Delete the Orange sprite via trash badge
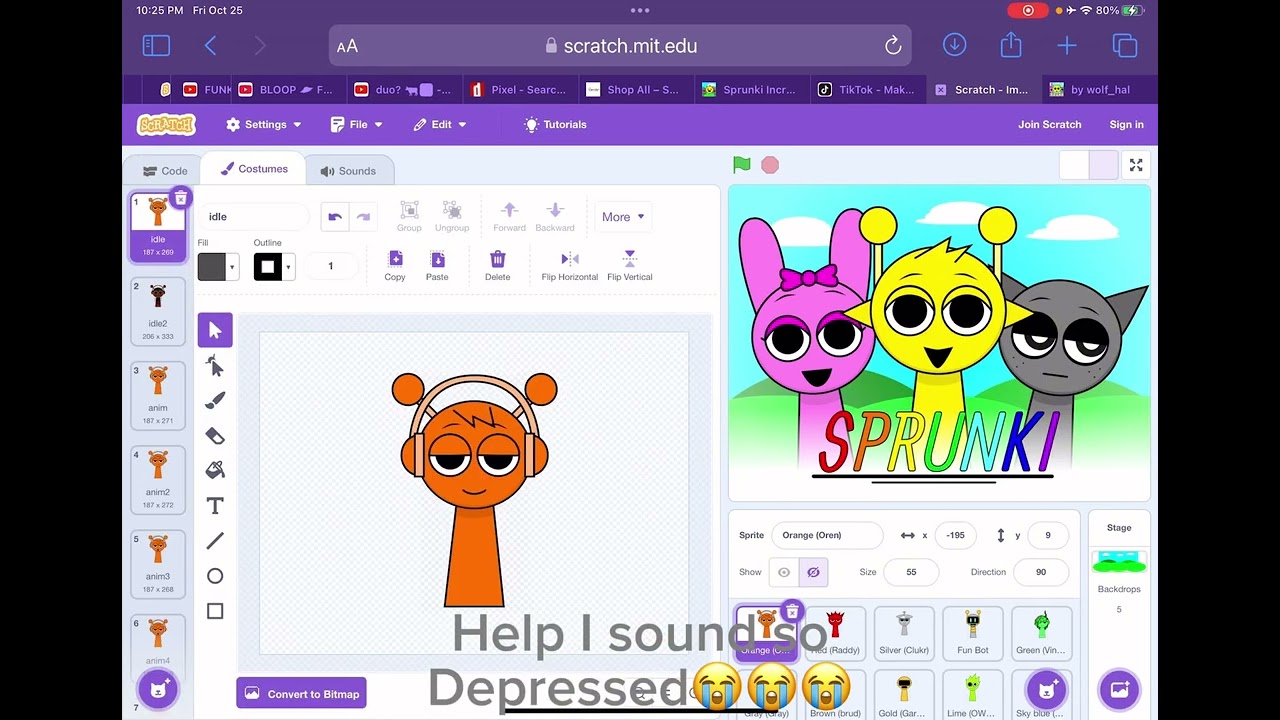 [792, 610]
